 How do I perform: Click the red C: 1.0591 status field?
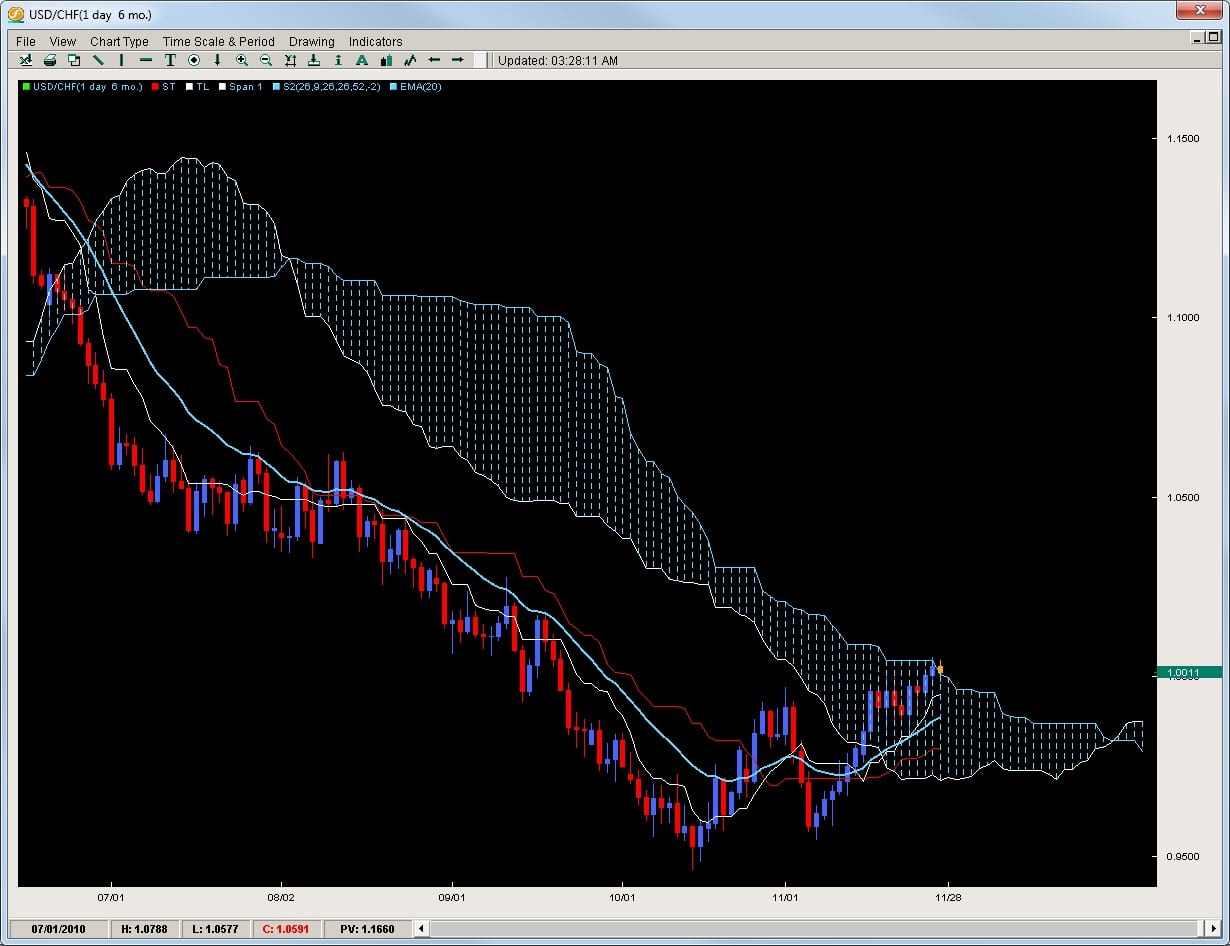286,929
